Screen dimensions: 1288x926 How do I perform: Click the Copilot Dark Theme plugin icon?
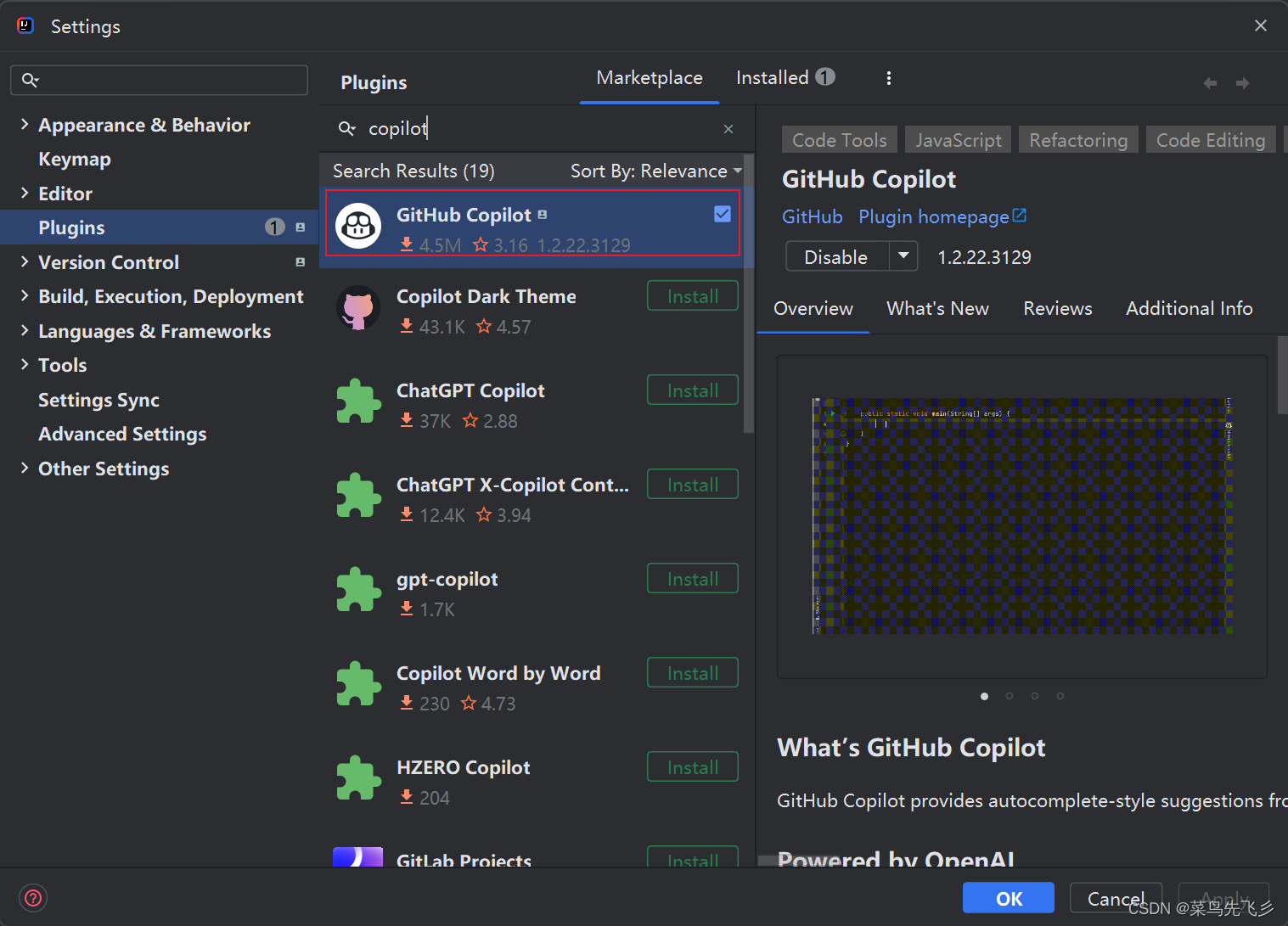pos(358,307)
